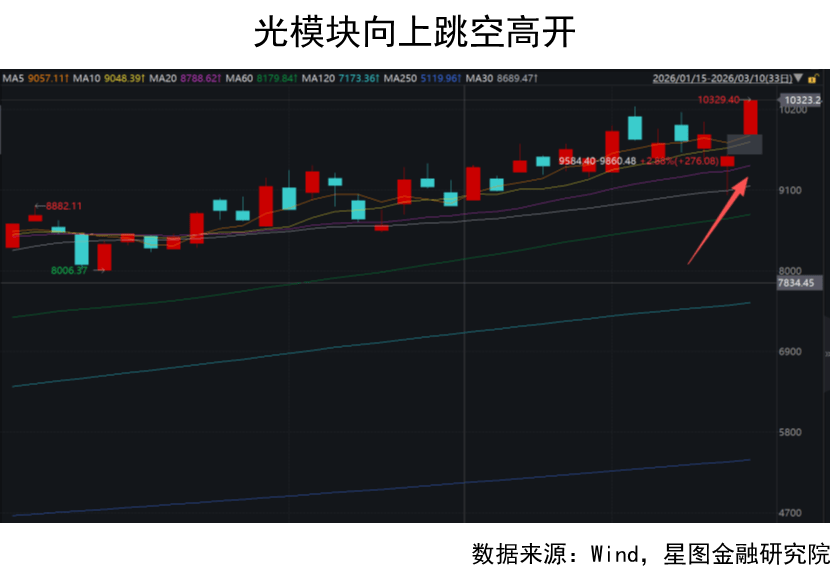Click the 8882.11 price marker label

pyautogui.click(x=62, y=206)
